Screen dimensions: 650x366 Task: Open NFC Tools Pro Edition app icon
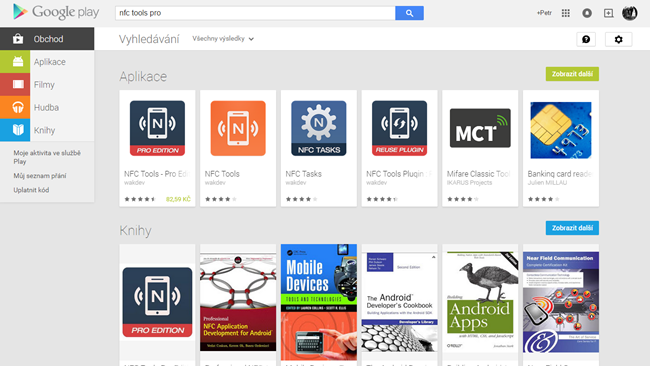157,128
